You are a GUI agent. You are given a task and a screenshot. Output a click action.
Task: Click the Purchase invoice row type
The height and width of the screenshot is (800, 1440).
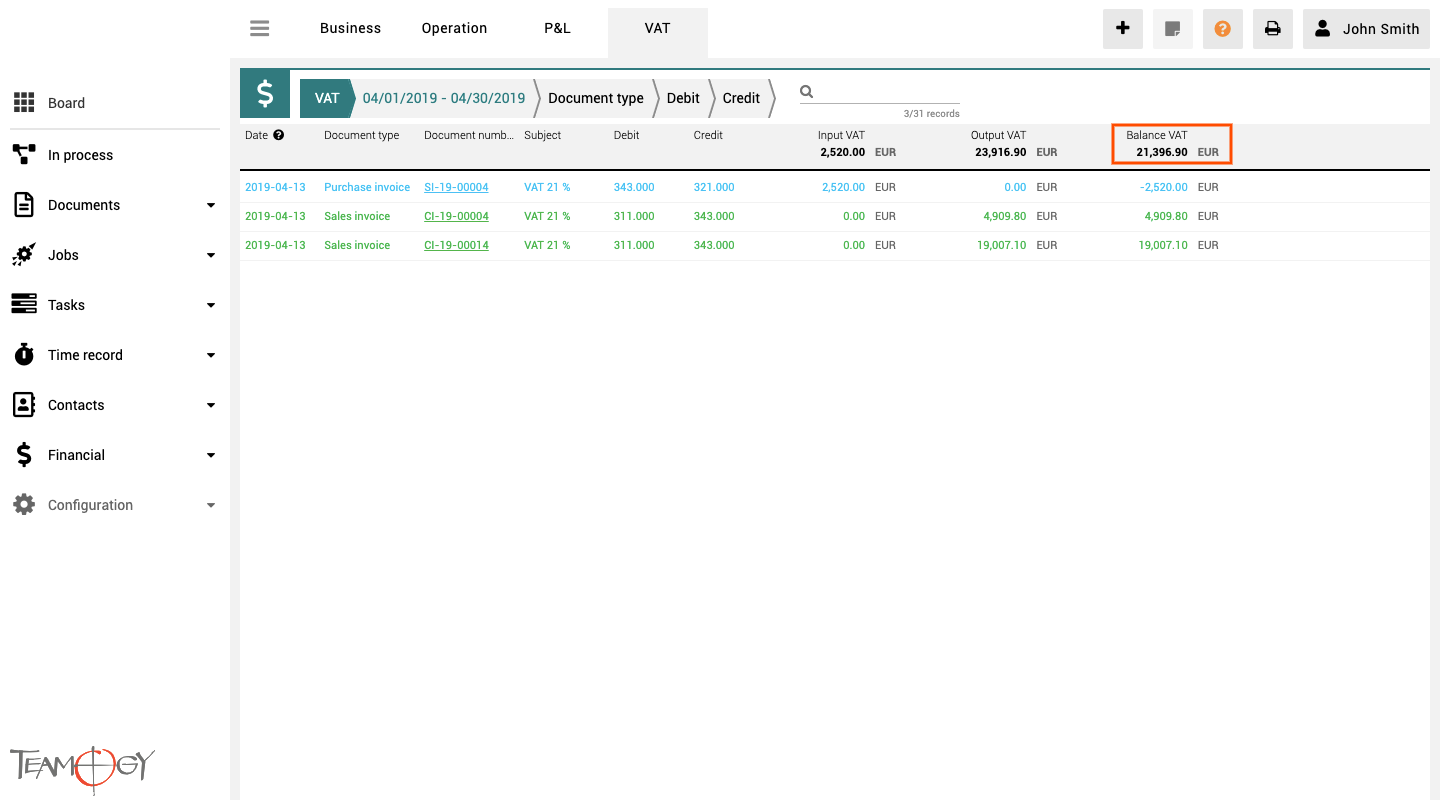(x=367, y=187)
